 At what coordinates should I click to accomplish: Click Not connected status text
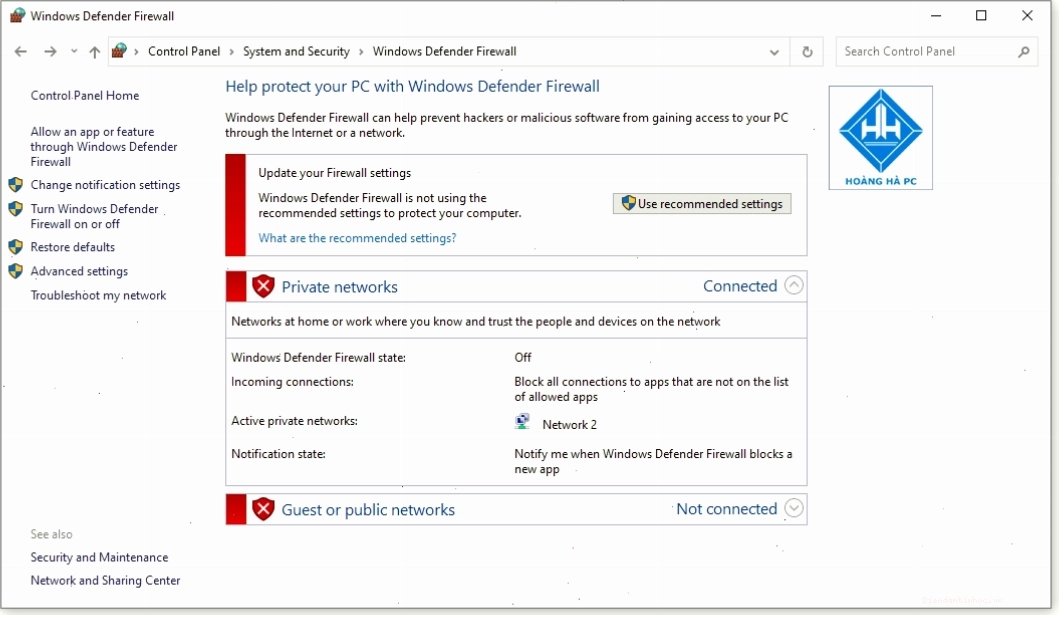(727, 508)
